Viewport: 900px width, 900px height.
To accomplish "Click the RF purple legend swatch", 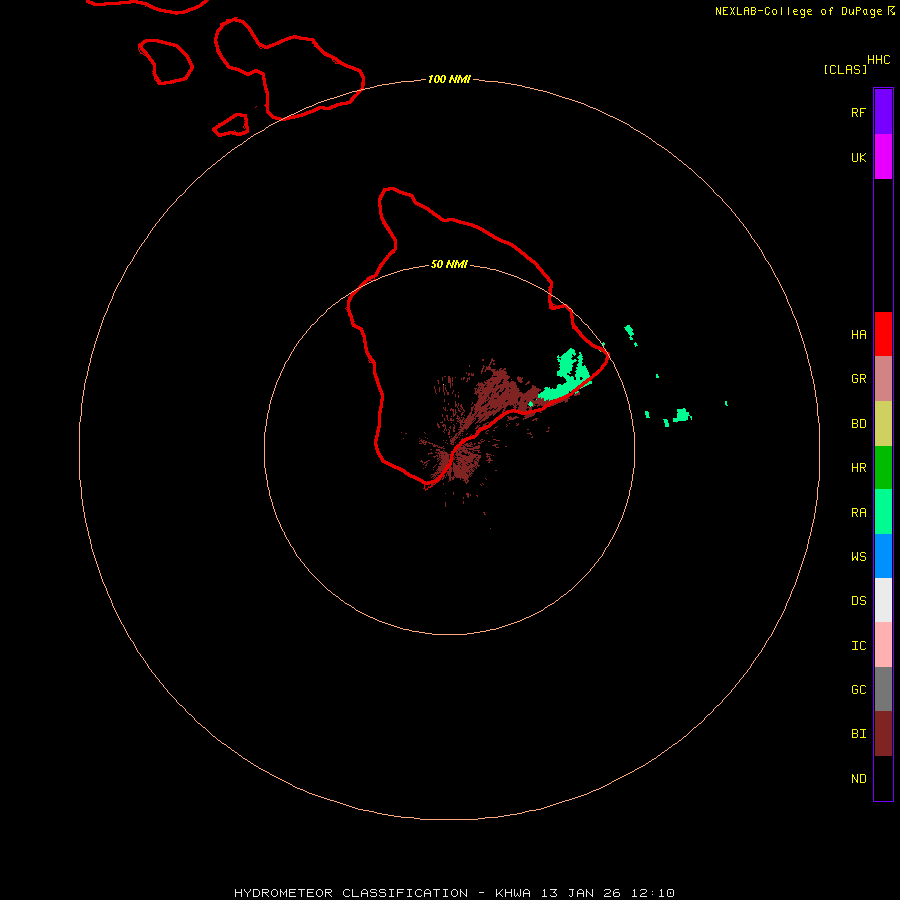I will [883, 112].
